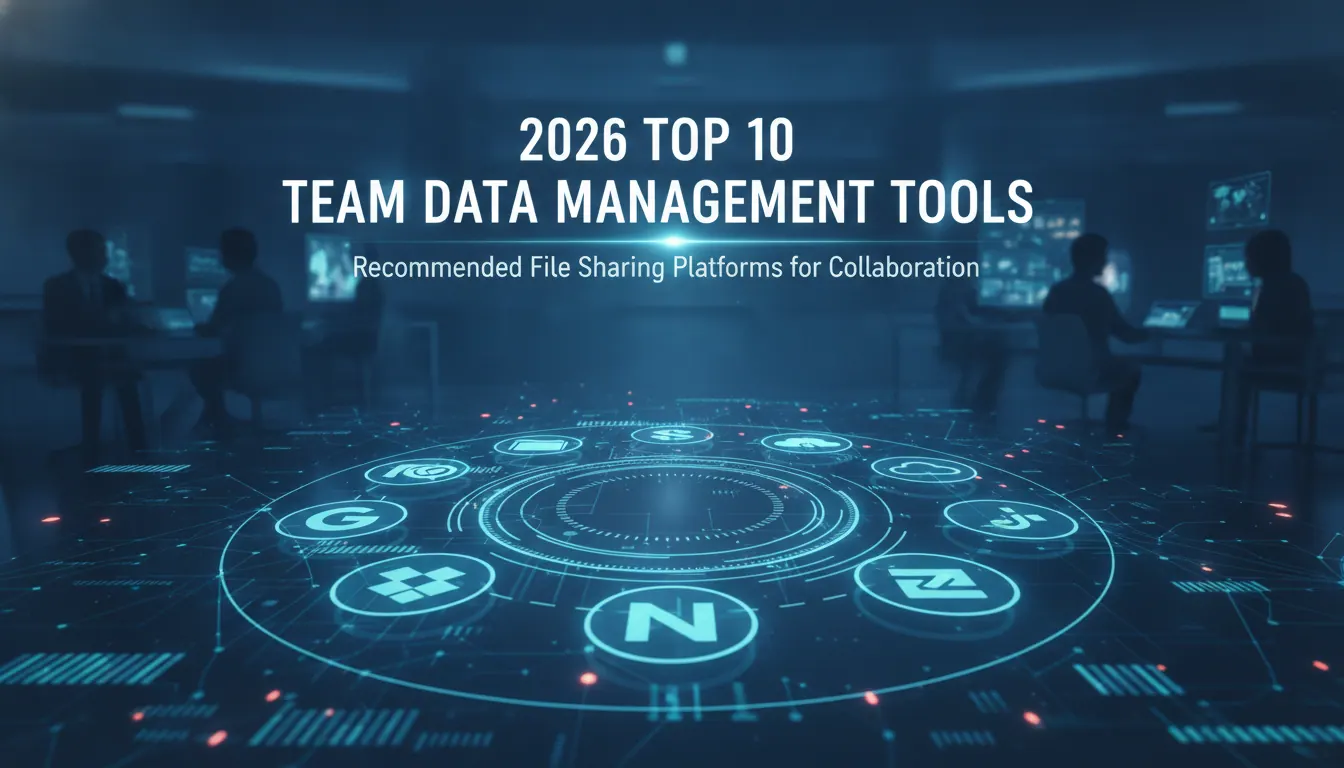Select the outlined cloud icon
Screen dimensions: 1344x768
pos(923,469)
